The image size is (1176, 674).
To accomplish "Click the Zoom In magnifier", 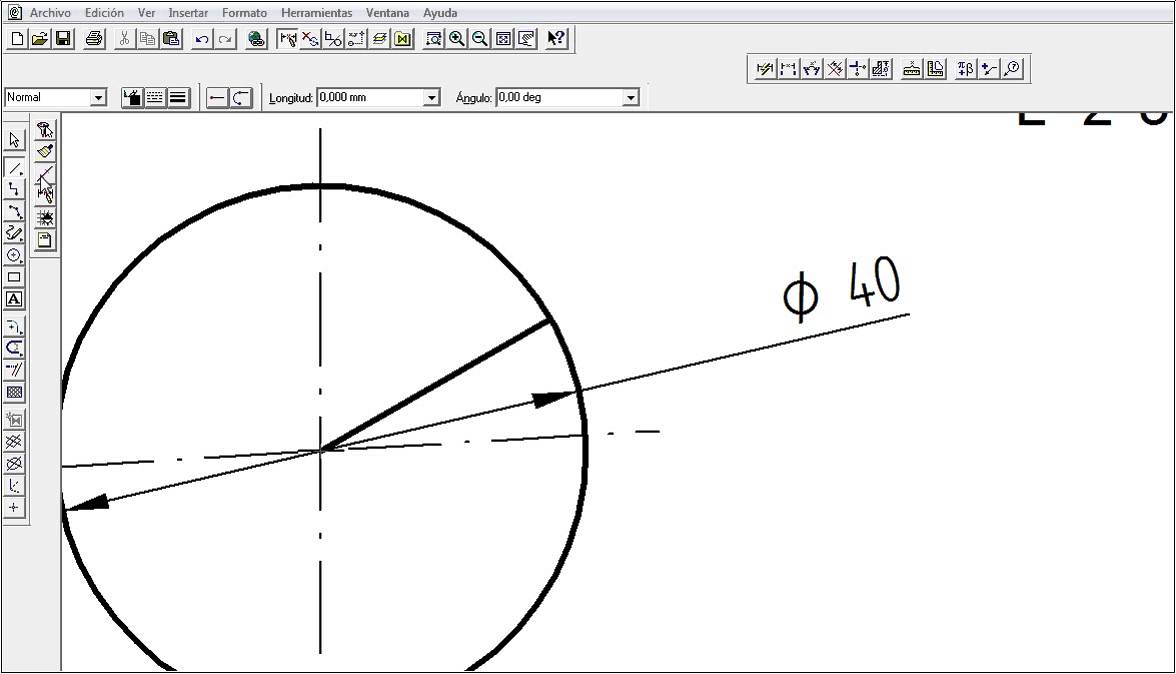I will [x=457, y=39].
